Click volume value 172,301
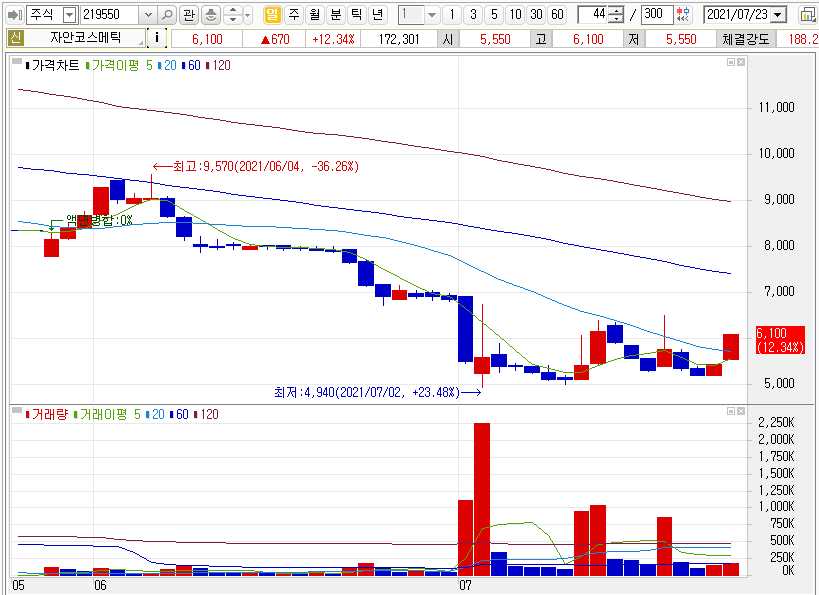This screenshot has width=819, height=595. (x=399, y=39)
